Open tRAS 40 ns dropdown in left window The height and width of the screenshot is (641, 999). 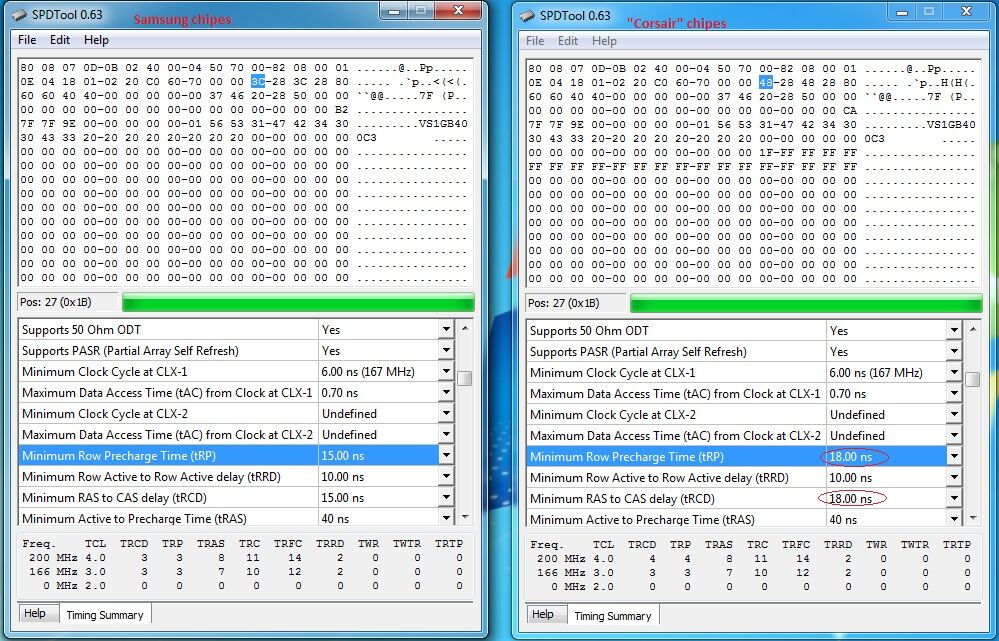(x=446, y=517)
